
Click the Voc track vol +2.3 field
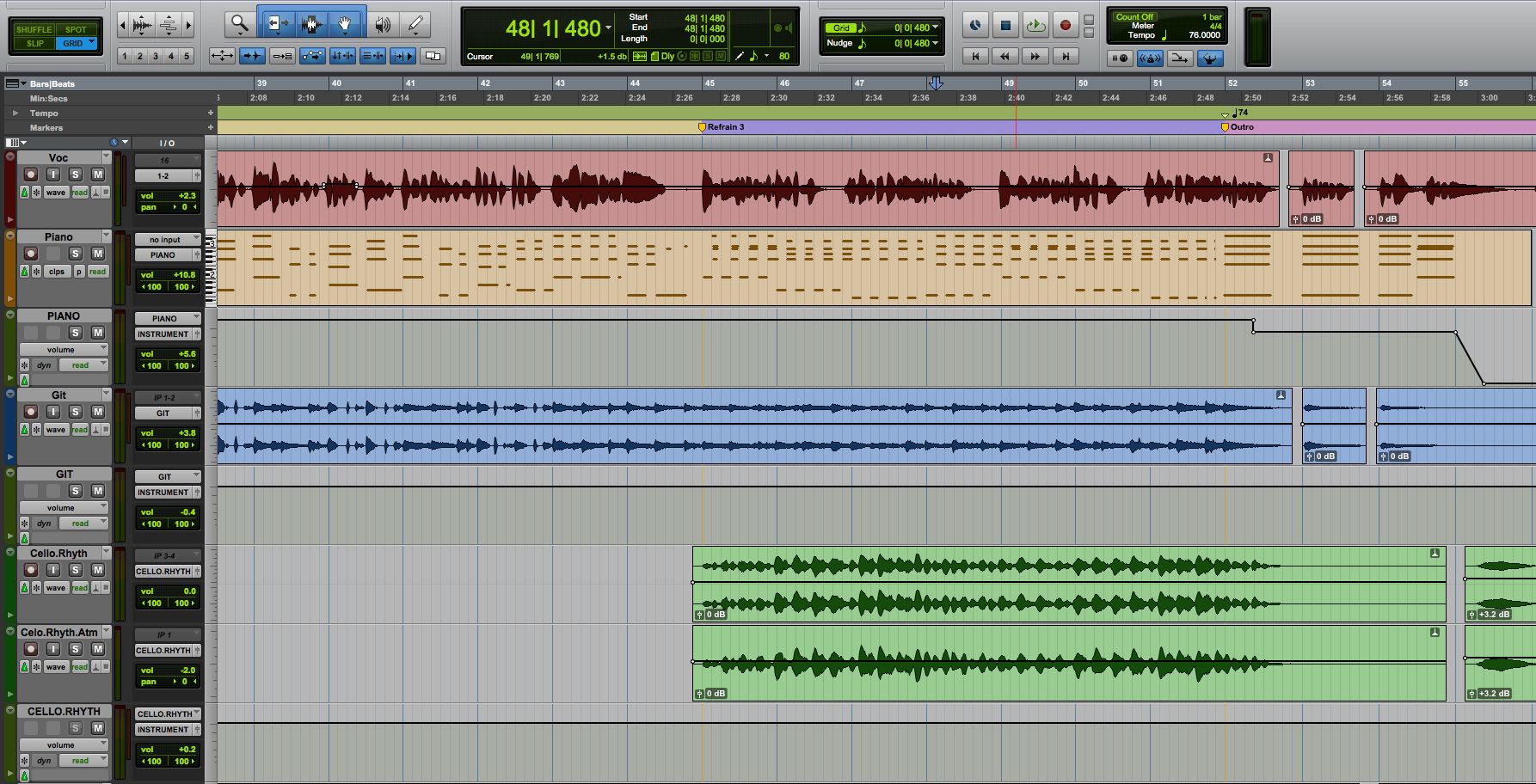tap(168, 196)
